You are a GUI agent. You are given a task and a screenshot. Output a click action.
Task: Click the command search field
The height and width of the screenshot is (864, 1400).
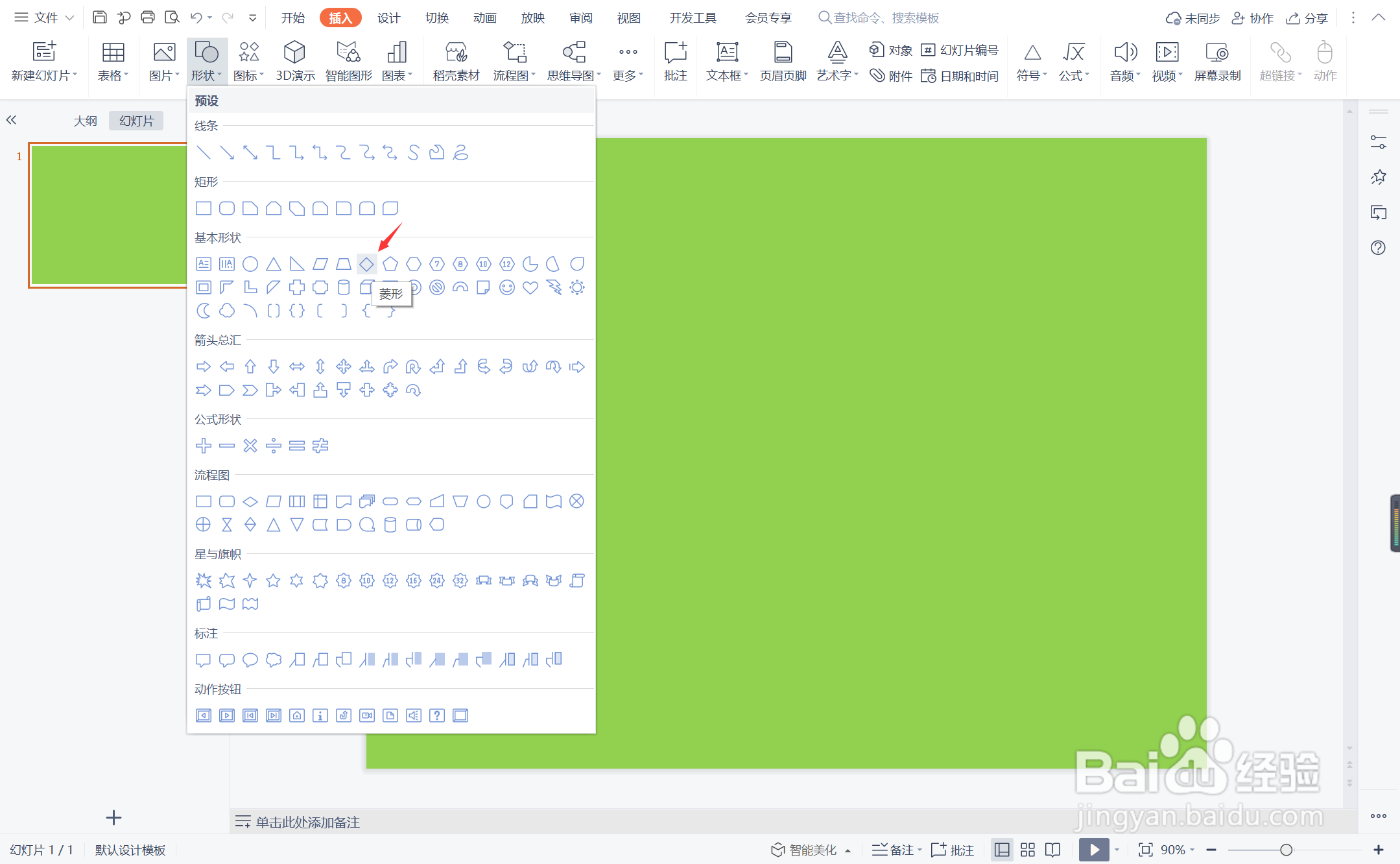click(x=879, y=18)
